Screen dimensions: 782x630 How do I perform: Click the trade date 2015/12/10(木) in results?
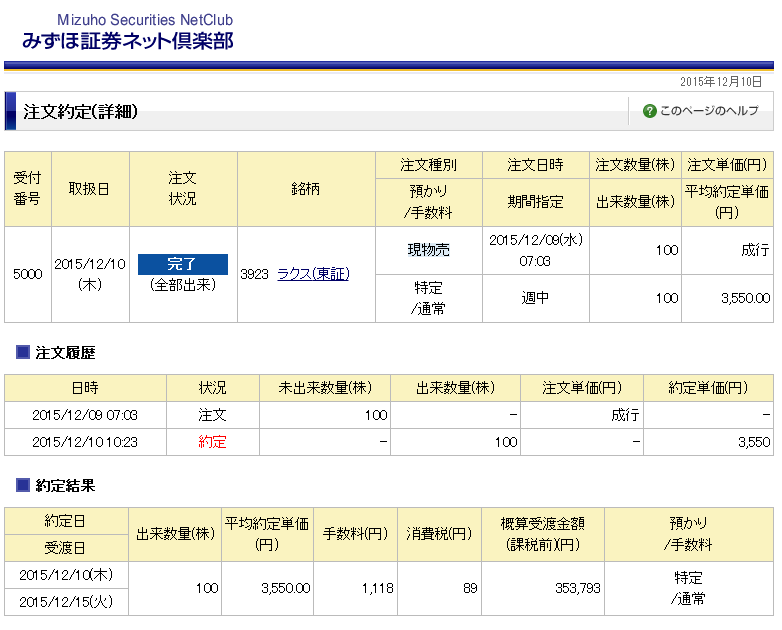point(66,575)
